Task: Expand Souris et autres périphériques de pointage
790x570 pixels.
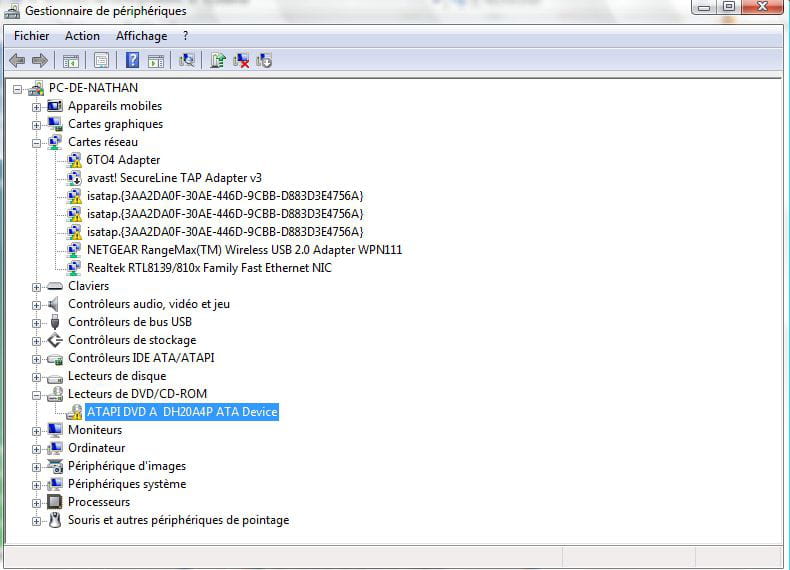Action: (x=36, y=522)
